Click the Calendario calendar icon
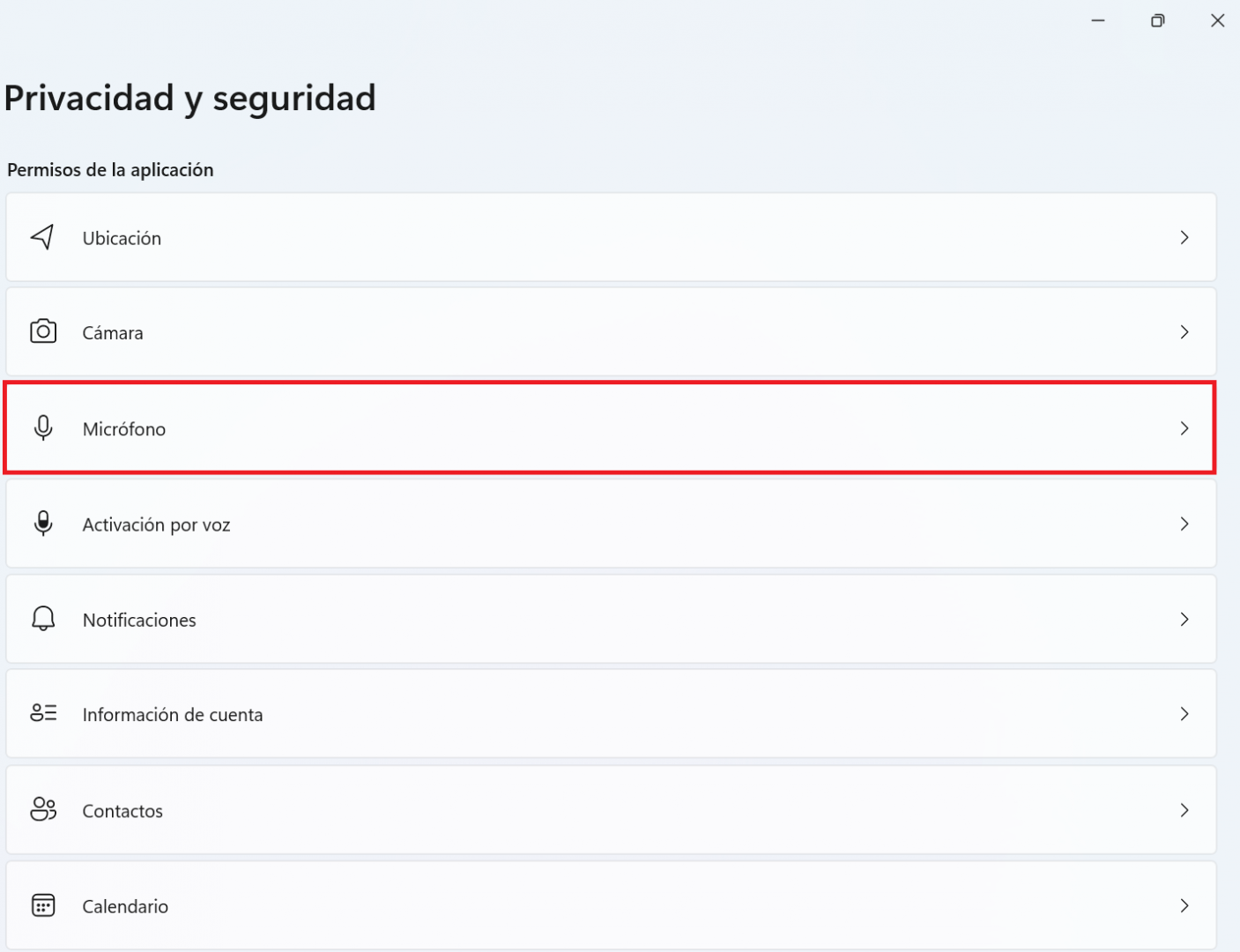 pyautogui.click(x=43, y=905)
